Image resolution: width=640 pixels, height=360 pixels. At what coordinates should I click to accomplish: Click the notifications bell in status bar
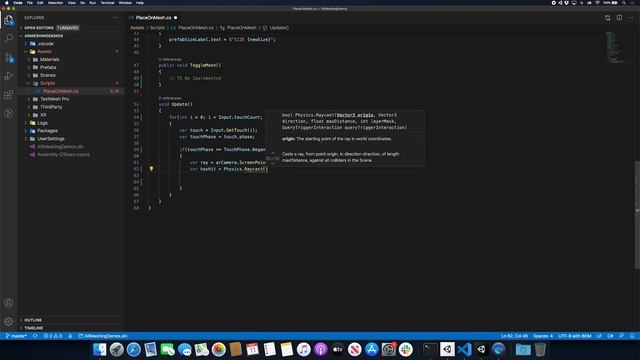click(632, 336)
